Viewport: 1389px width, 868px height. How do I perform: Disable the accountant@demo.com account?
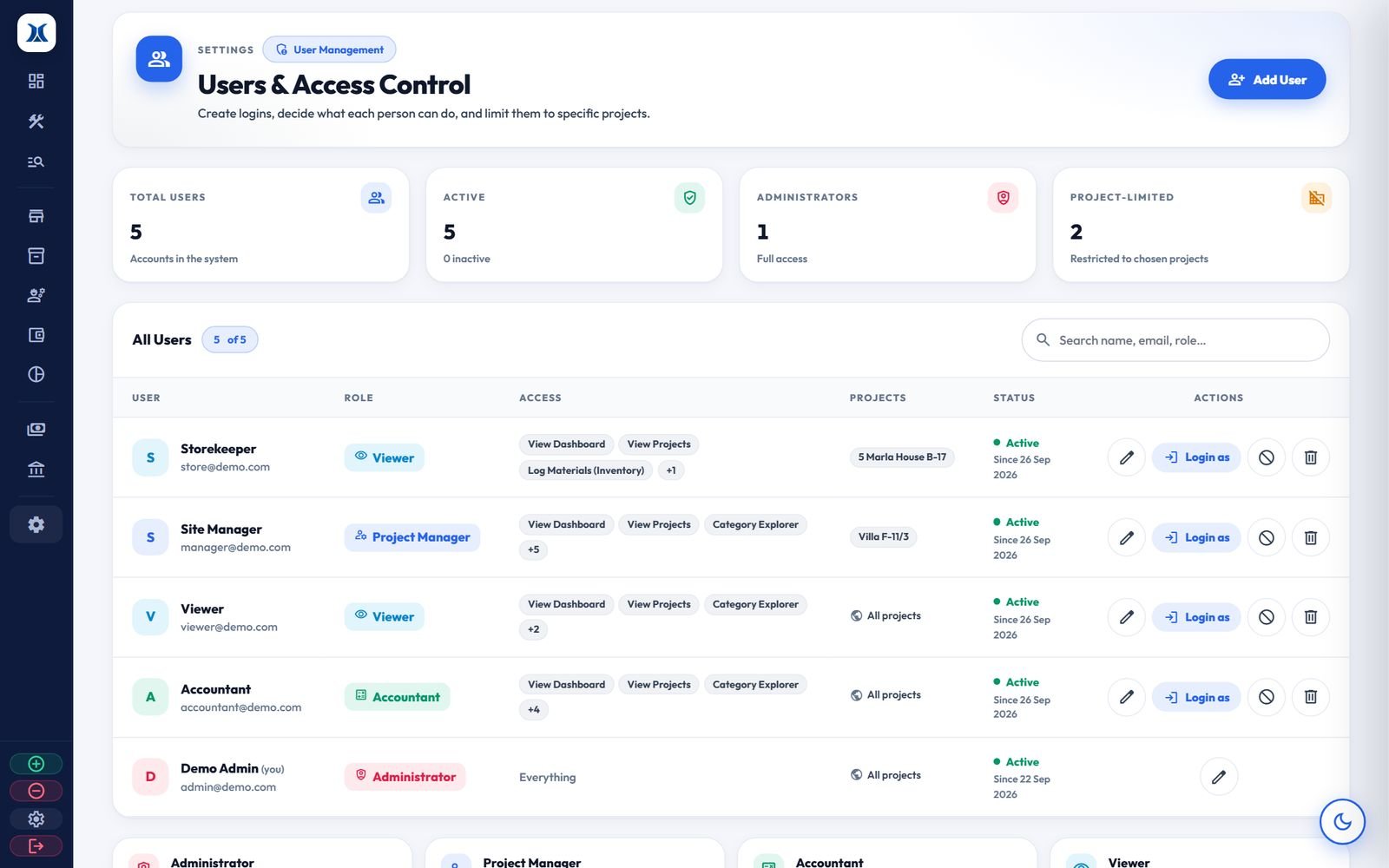(x=1266, y=697)
